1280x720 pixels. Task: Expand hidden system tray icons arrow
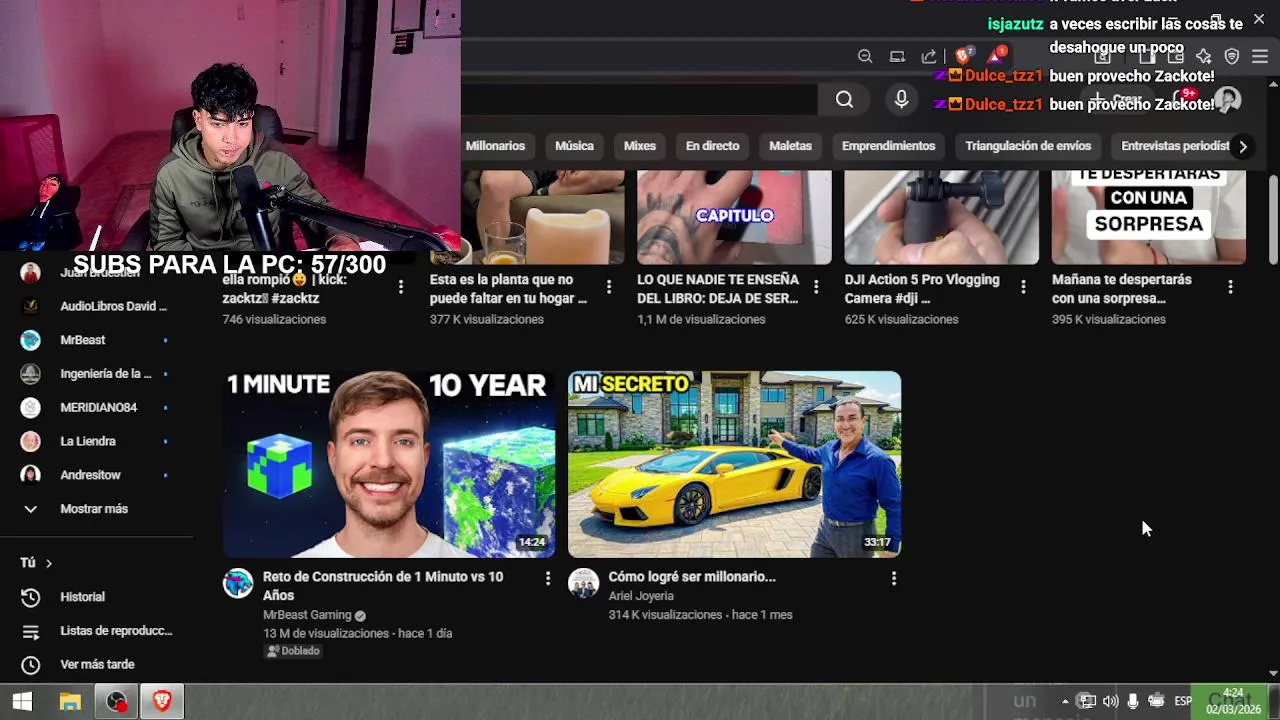(1065, 701)
